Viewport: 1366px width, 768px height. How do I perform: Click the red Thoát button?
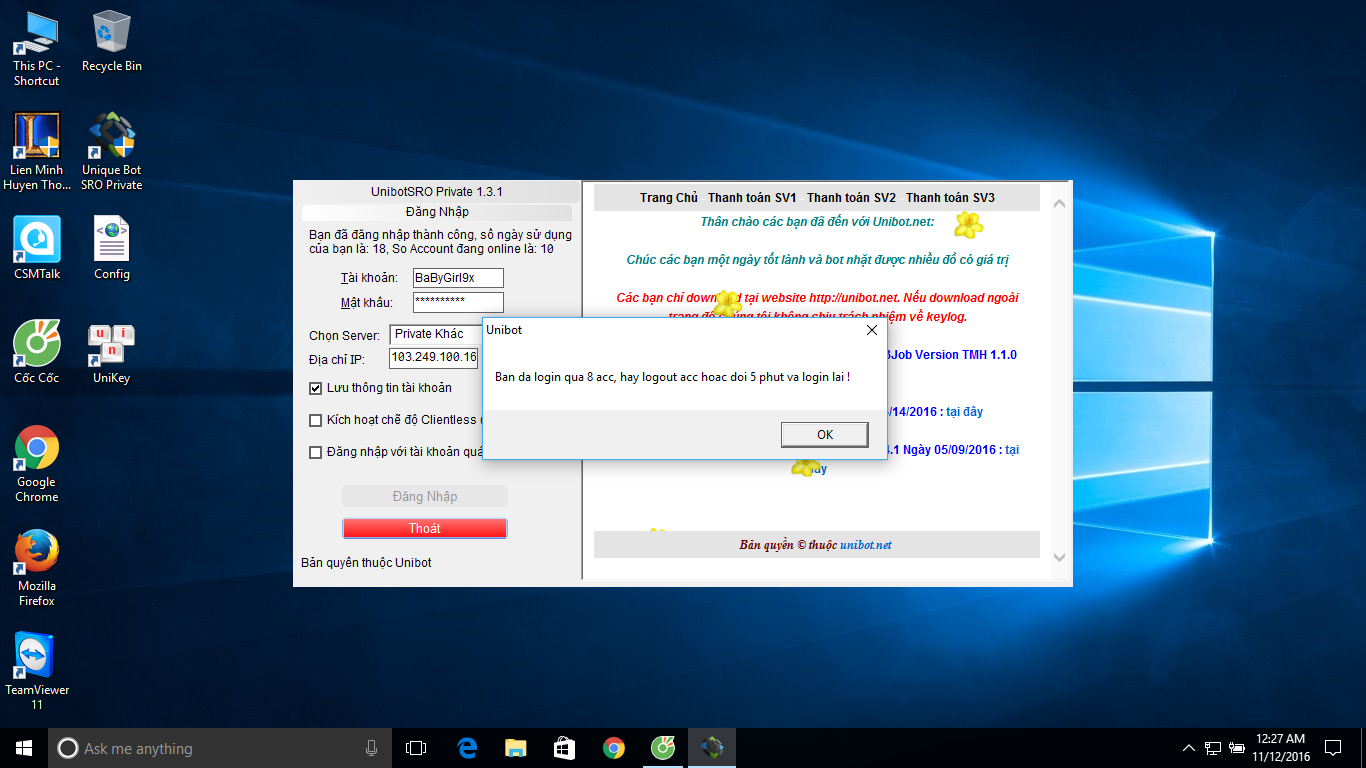[424, 528]
